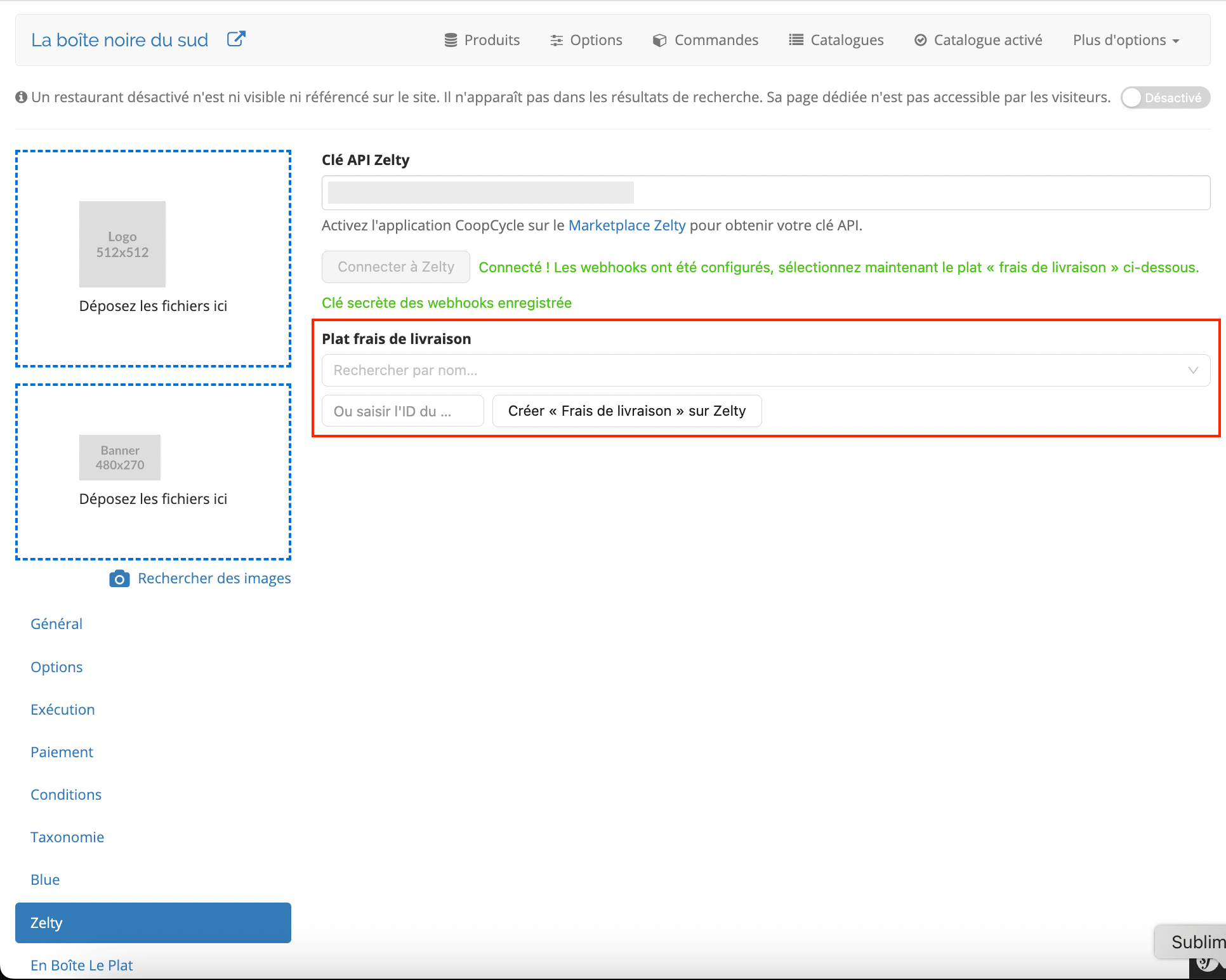This screenshot has width=1226, height=980.
Task: Click the Produits database icon
Action: pos(451,40)
